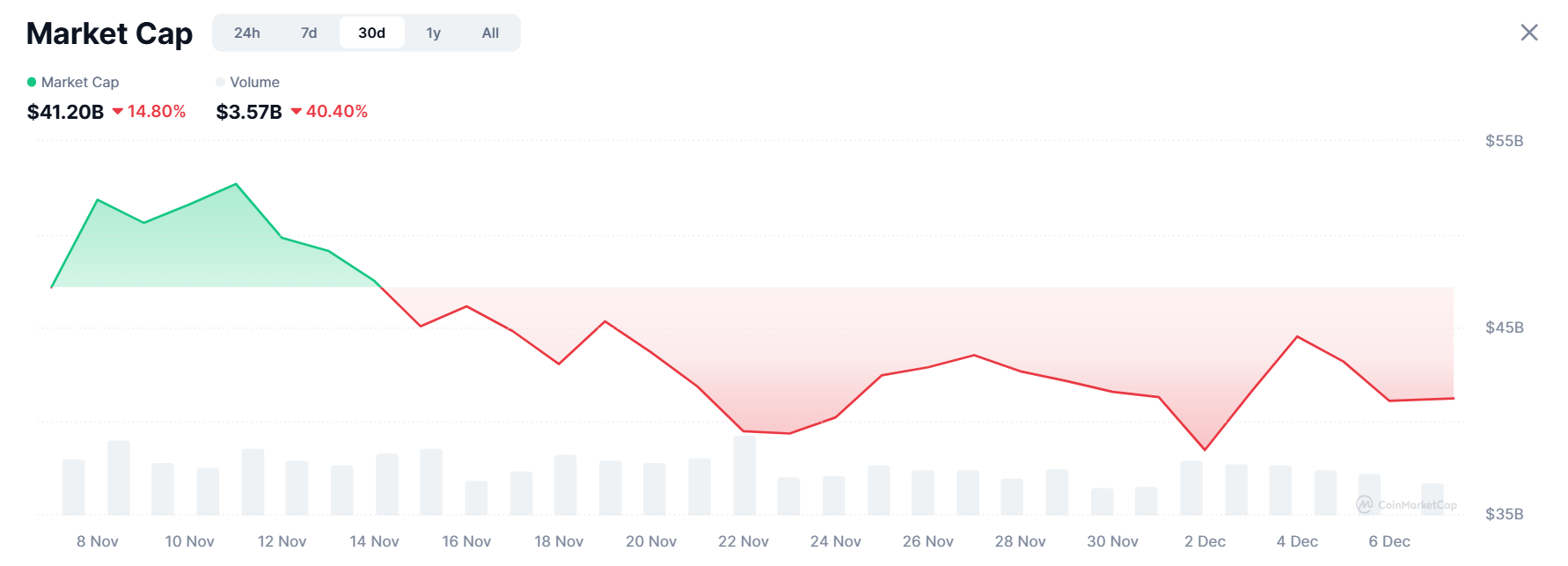Toggle the Market Cap legend series
This screenshot has height=566, width=1568.
[x=79, y=82]
